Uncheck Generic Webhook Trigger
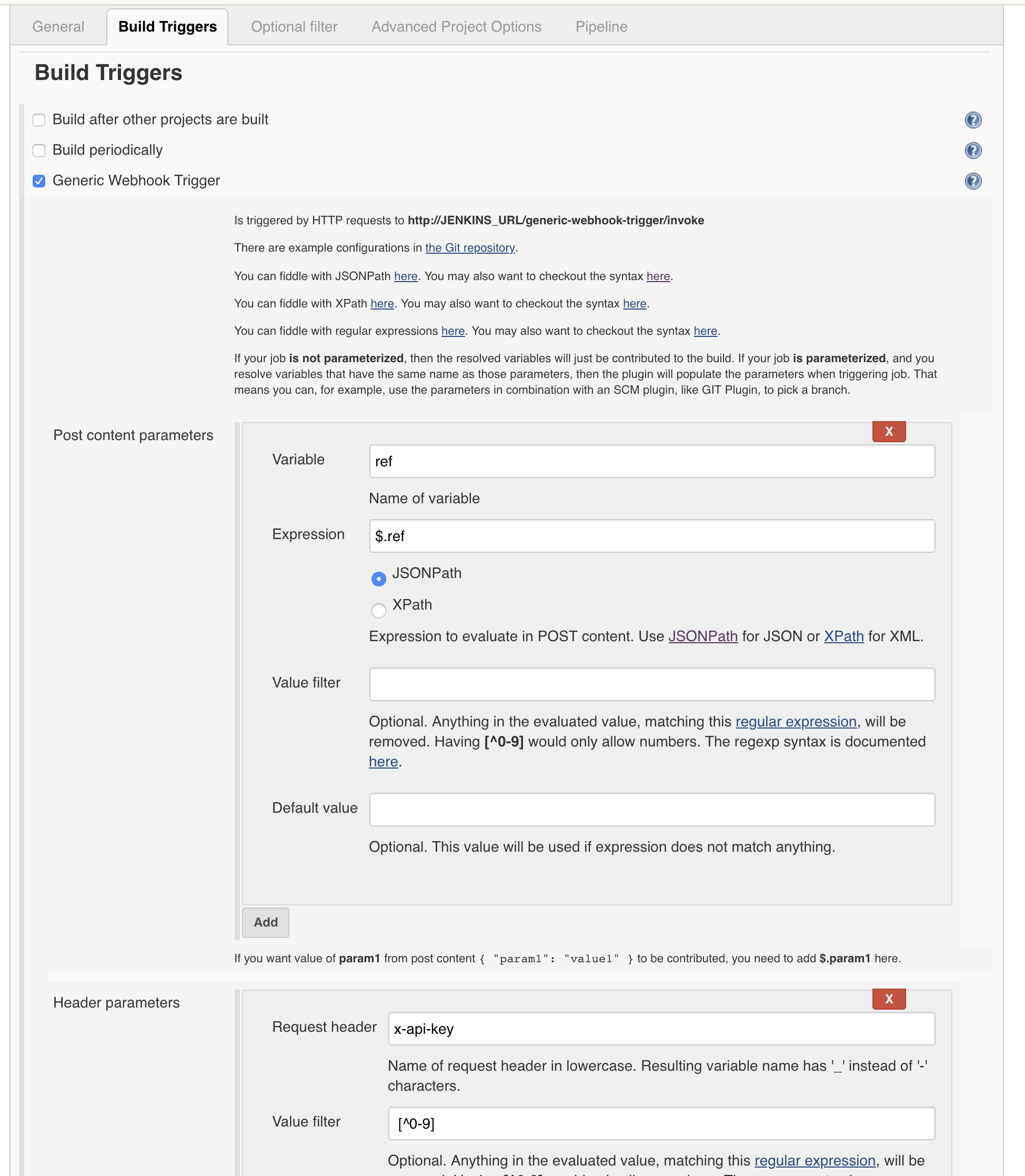This screenshot has width=1025, height=1176. click(39, 182)
